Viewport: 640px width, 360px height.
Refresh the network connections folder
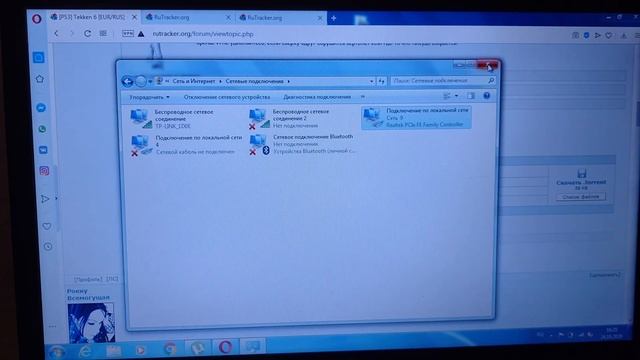pyautogui.click(x=381, y=81)
